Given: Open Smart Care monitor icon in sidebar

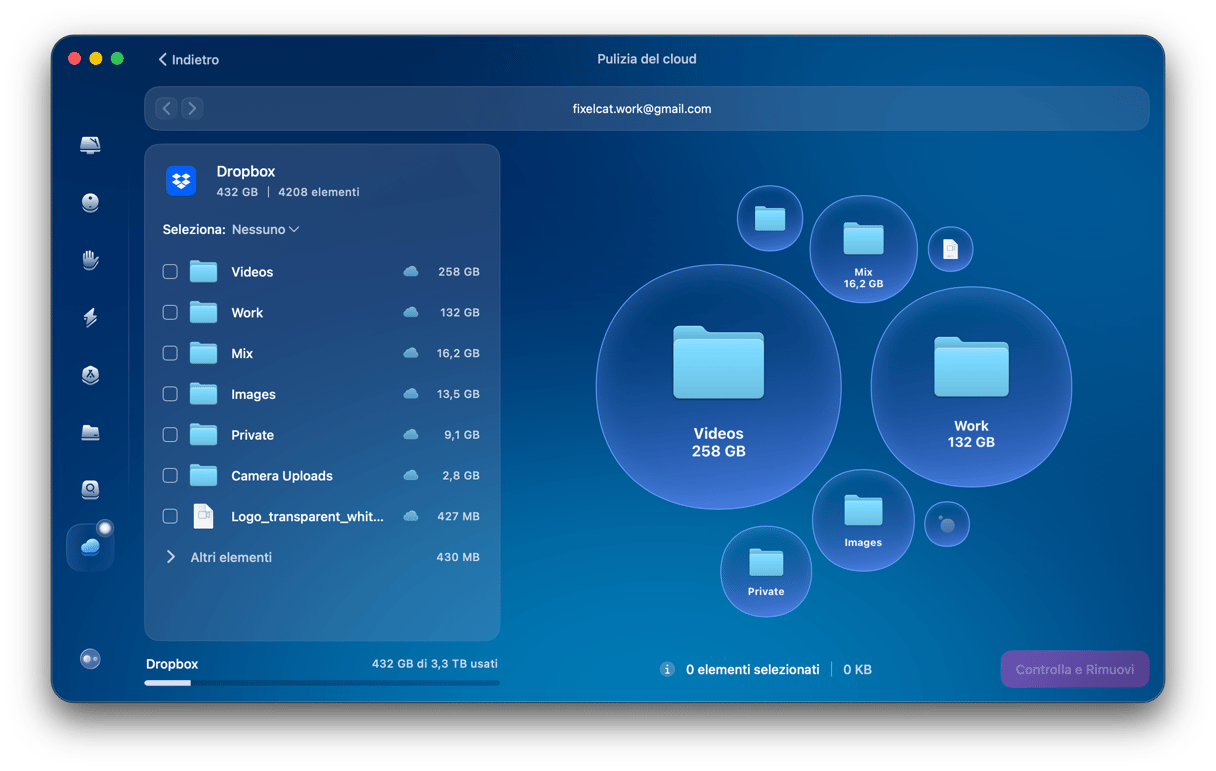Looking at the screenshot, I should (90, 145).
